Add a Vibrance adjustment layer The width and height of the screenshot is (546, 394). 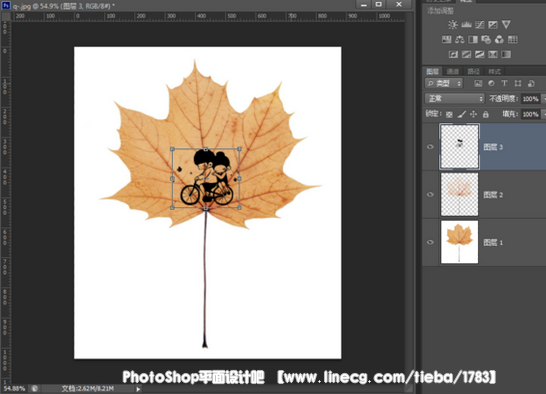point(506,24)
